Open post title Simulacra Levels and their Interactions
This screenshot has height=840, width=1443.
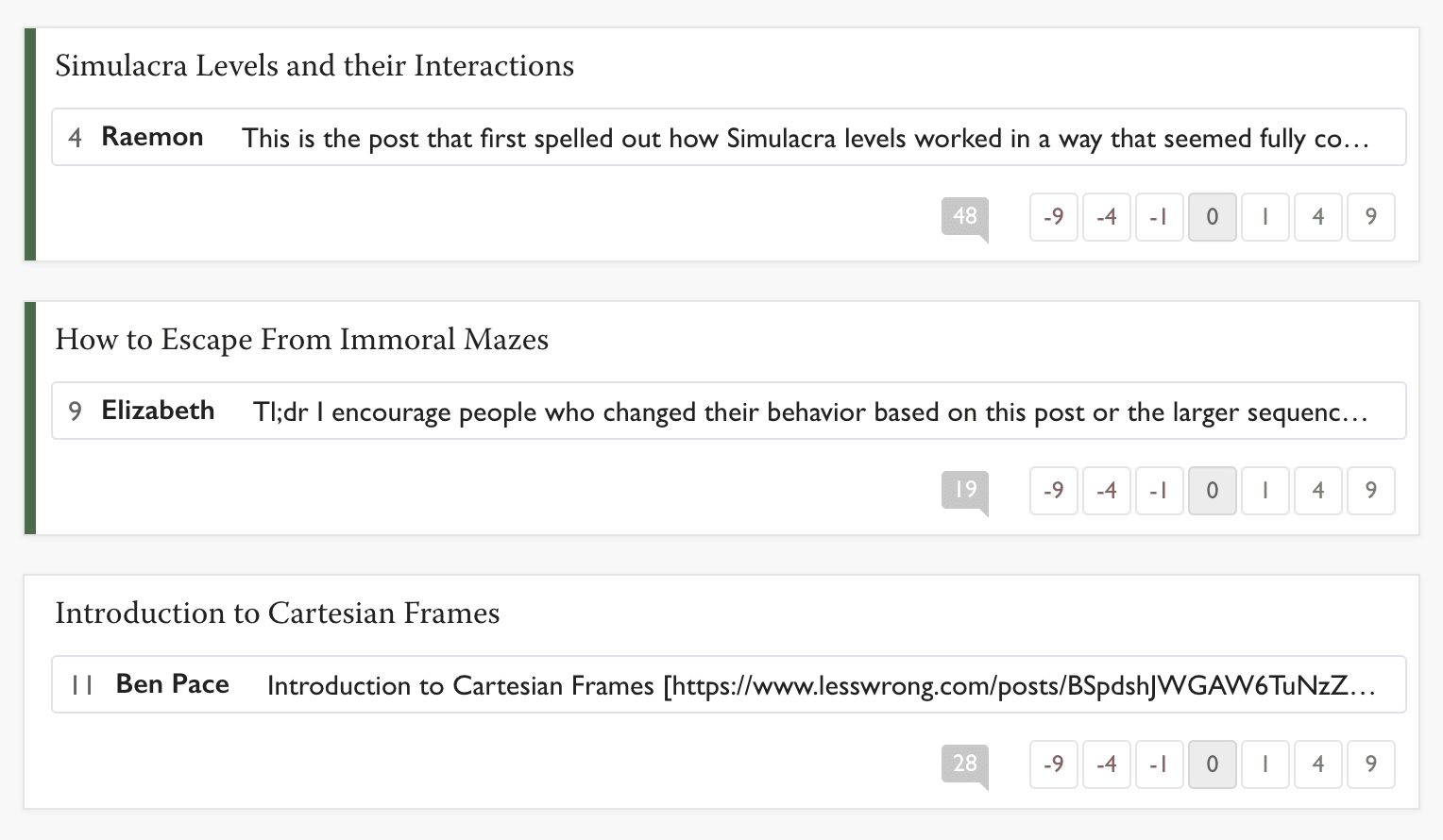click(314, 66)
